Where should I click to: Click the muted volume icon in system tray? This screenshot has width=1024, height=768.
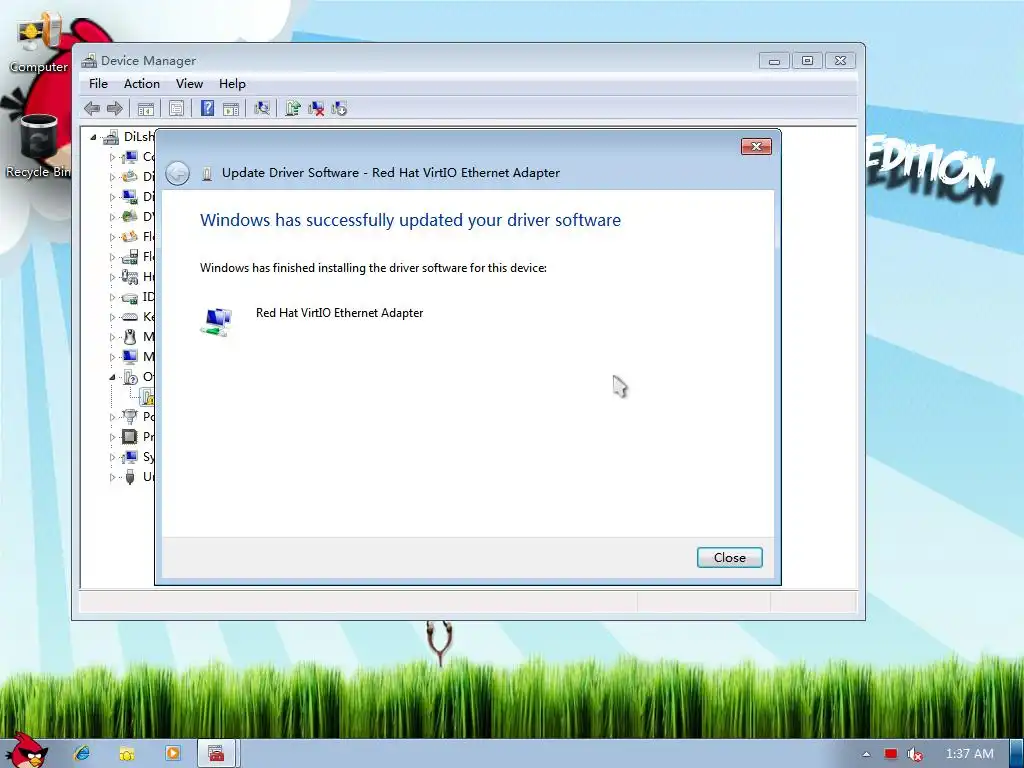click(x=915, y=754)
